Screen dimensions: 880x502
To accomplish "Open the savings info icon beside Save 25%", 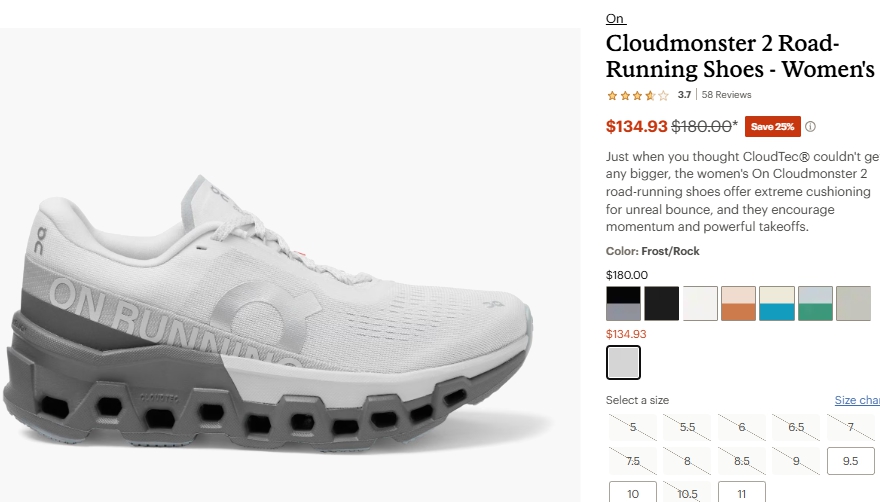I will pyautogui.click(x=810, y=127).
